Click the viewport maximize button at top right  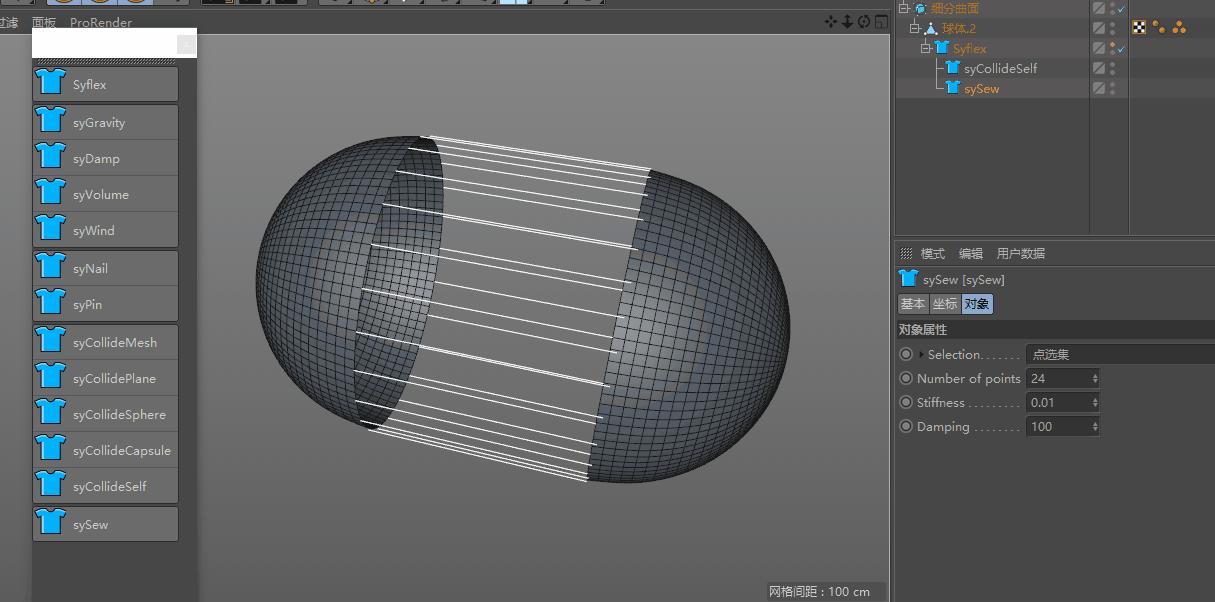[881, 20]
